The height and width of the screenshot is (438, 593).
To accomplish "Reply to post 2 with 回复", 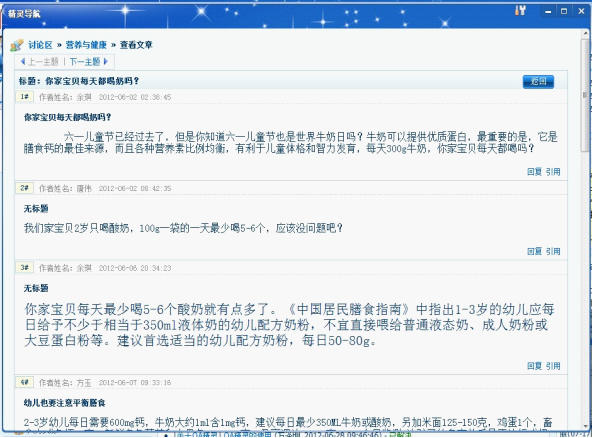I will [534, 251].
